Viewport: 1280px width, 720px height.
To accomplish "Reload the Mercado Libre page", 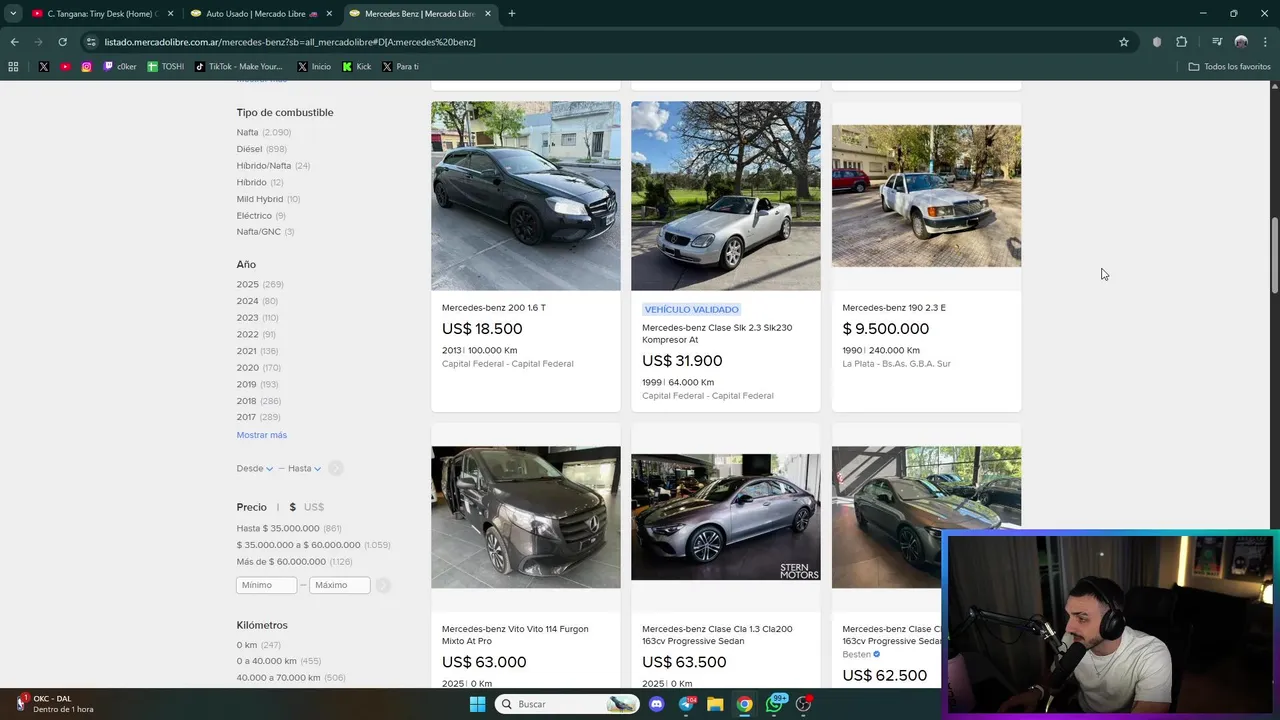I will pyautogui.click(x=62, y=42).
